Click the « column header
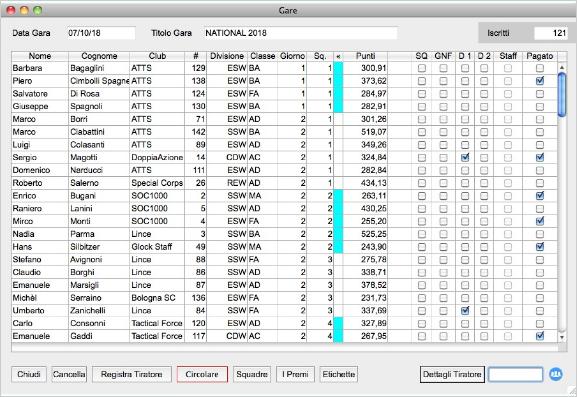577x397 pixels. tap(338, 56)
